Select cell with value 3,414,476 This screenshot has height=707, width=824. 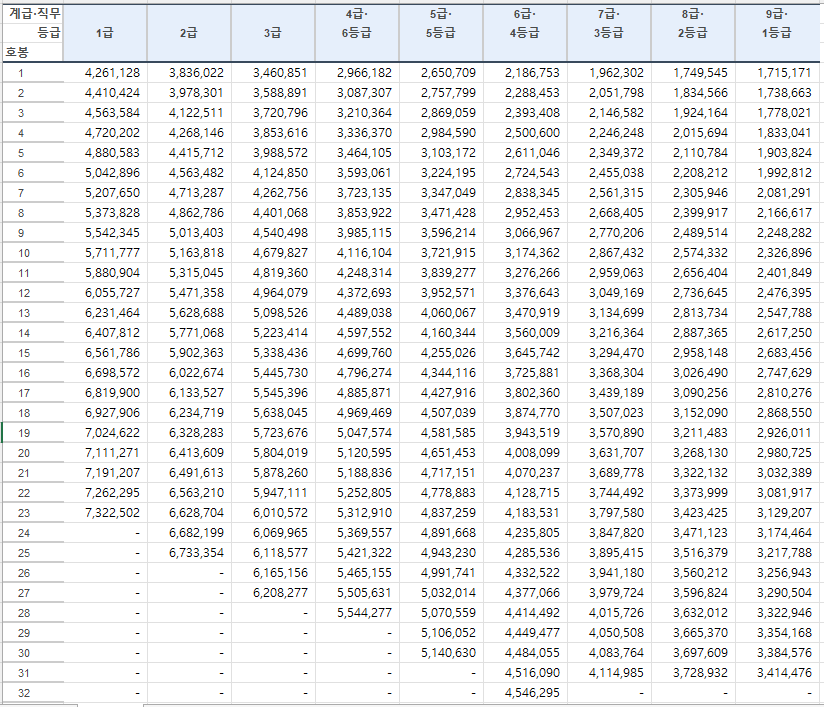tap(778, 672)
